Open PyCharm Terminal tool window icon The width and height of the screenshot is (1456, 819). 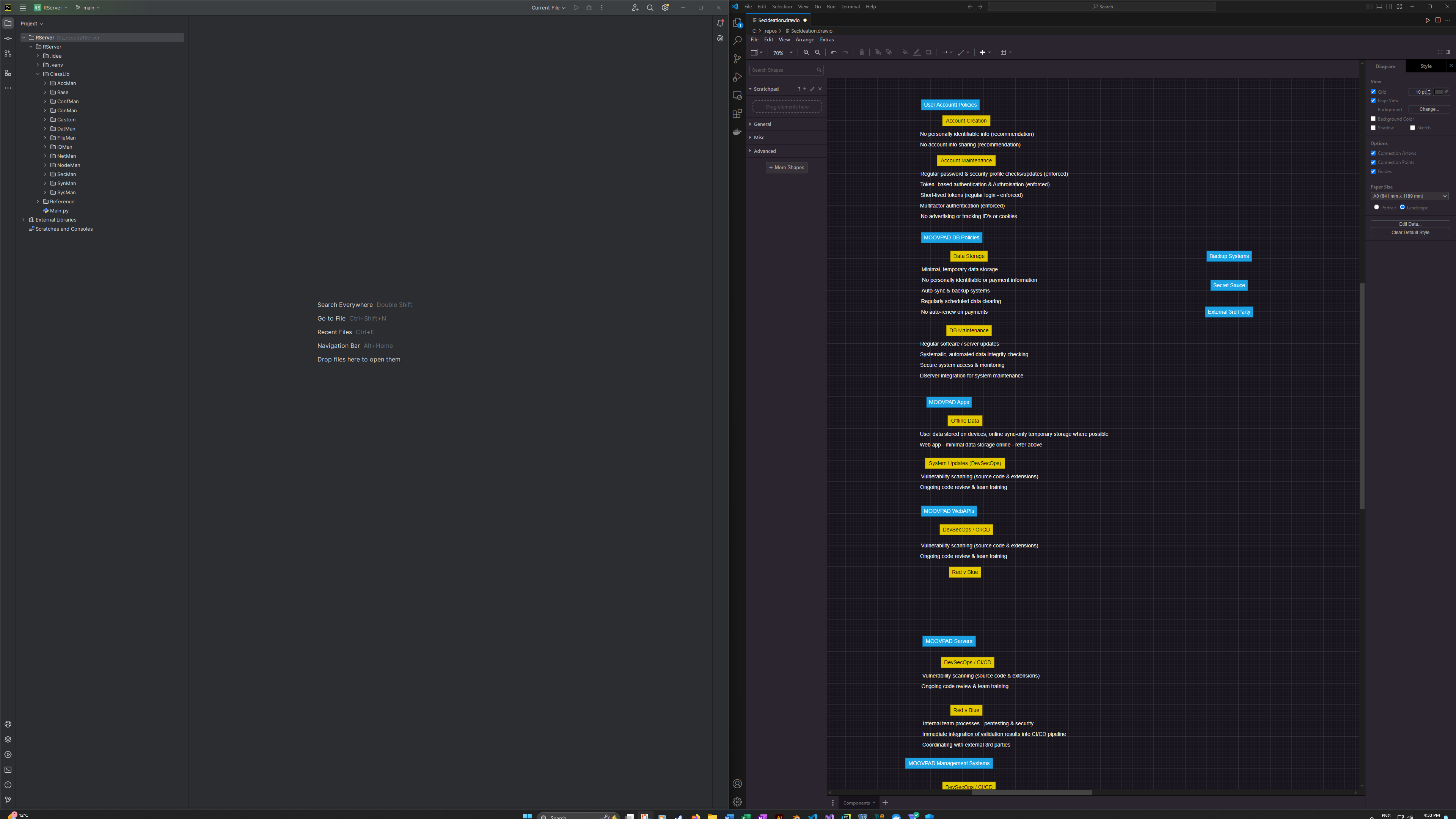click(x=8, y=770)
